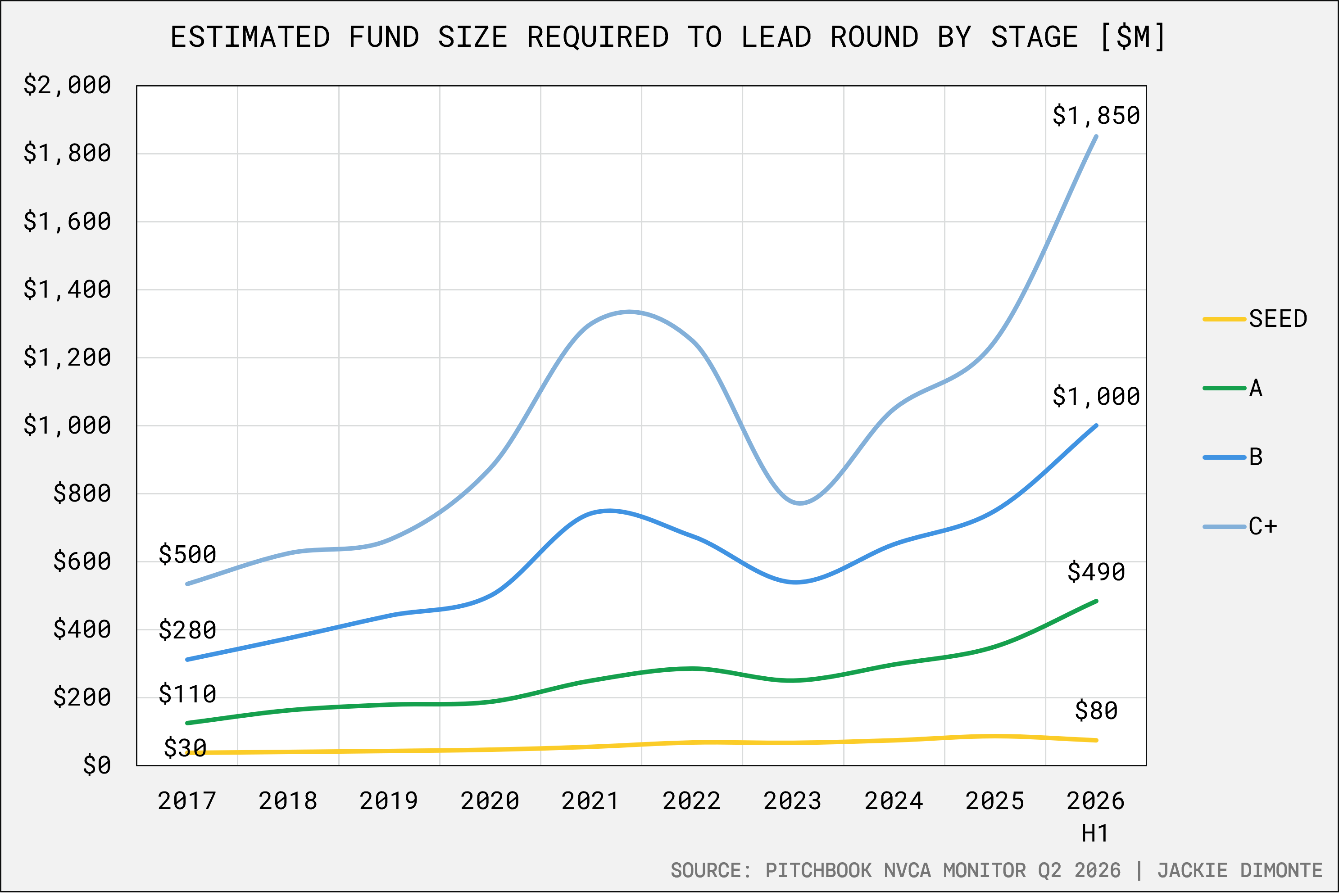Click the $2,000 y-axis label
1339x896 pixels.
67,85
